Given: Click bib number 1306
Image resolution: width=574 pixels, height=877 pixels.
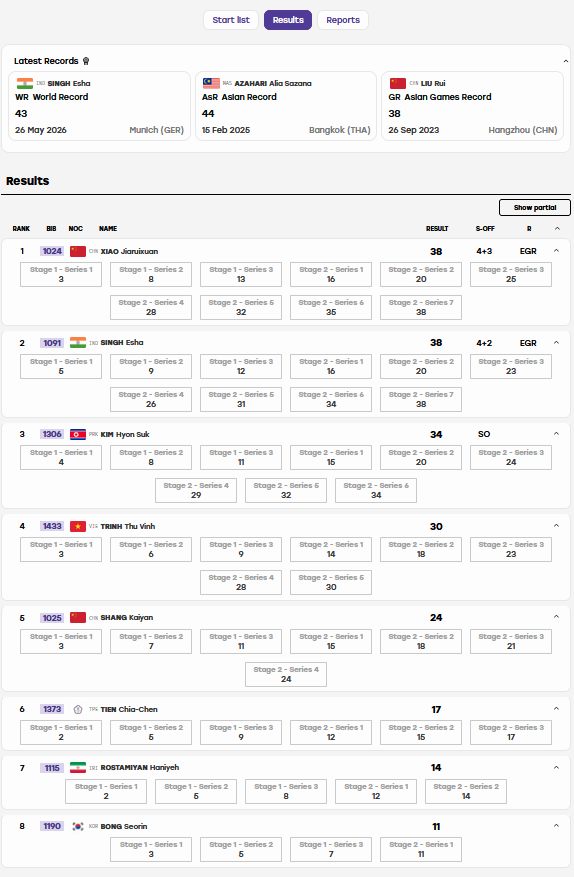Looking at the screenshot, I should tap(51, 434).
